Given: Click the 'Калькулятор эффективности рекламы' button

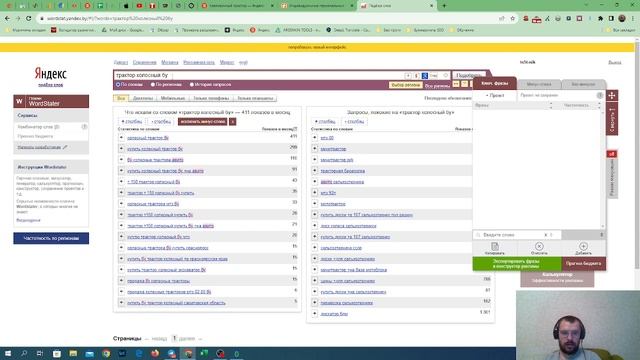Looking at the screenshot, I should coord(557,278).
